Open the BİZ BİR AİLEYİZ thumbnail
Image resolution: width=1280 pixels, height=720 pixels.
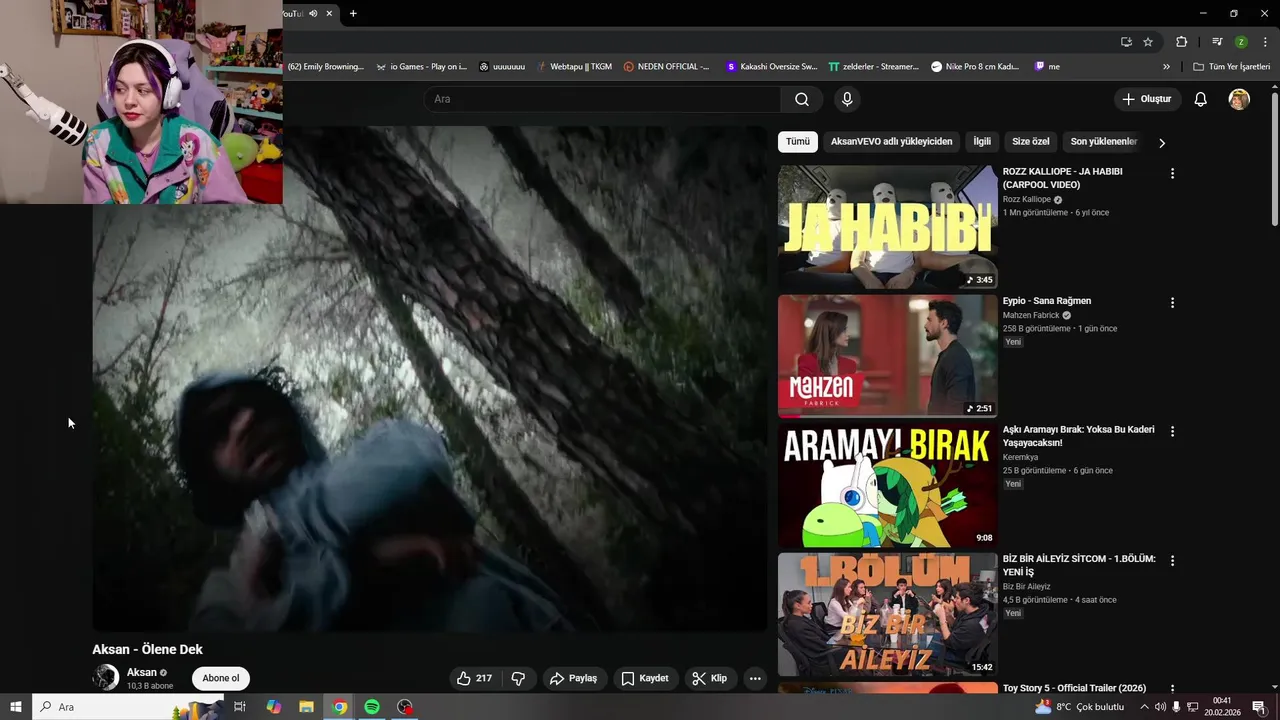[888, 615]
